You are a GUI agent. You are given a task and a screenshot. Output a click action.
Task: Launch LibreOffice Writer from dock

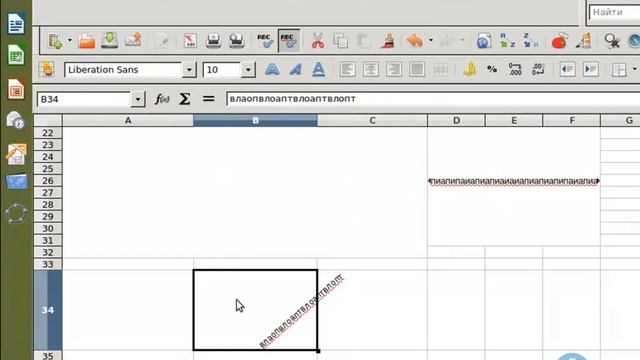pos(16,23)
